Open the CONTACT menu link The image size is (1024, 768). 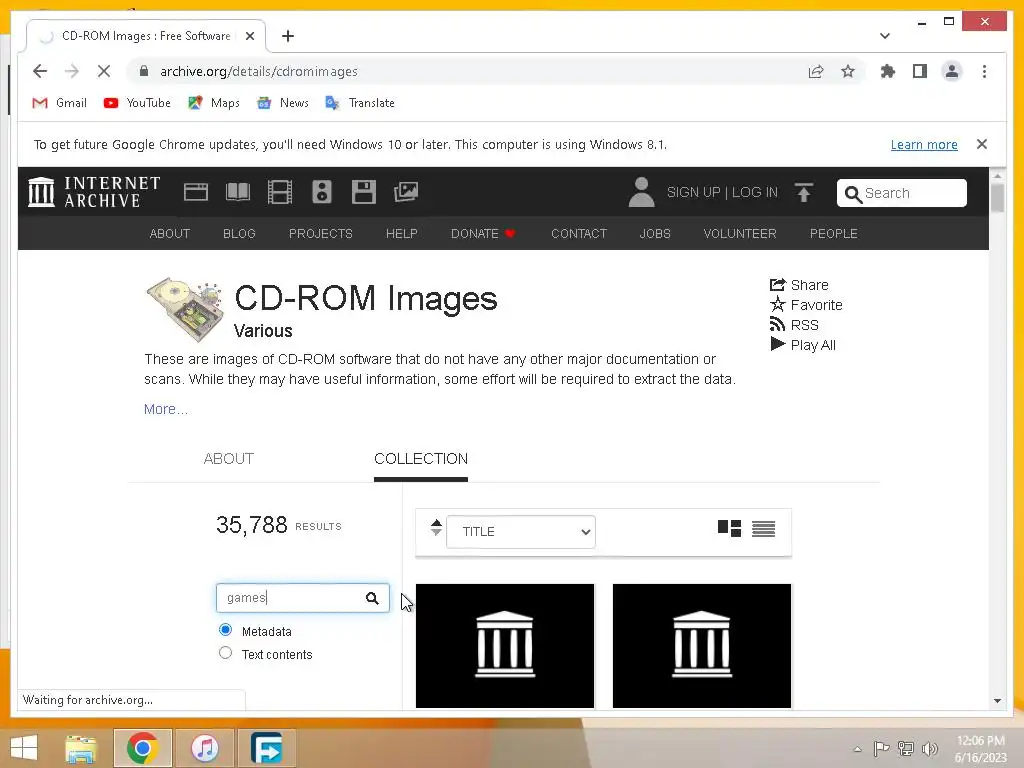pos(579,233)
